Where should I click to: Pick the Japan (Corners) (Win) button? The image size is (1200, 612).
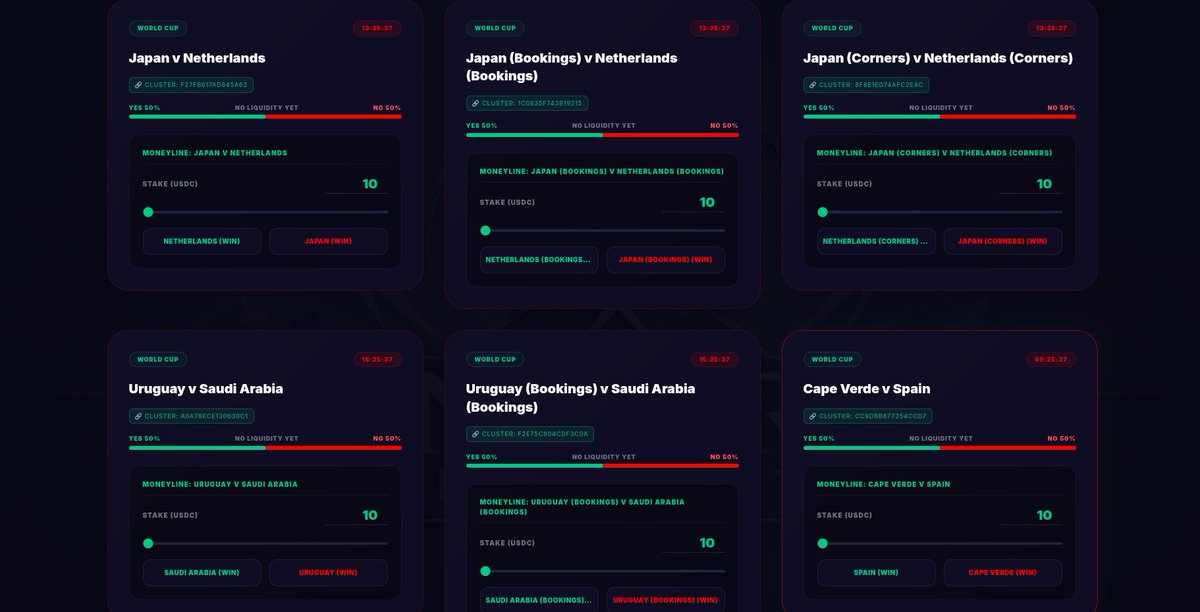[1002, 241]
